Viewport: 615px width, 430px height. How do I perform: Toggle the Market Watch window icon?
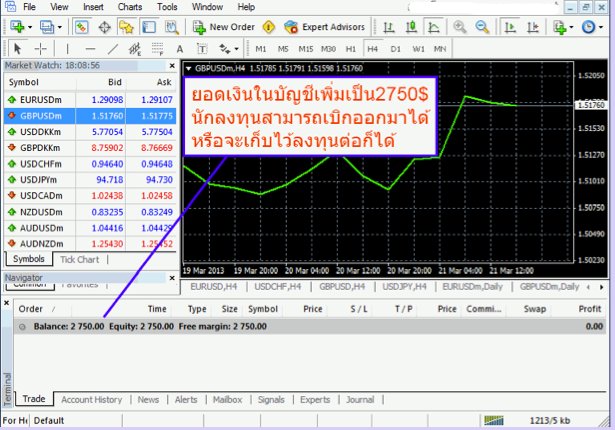pos(82,27)
